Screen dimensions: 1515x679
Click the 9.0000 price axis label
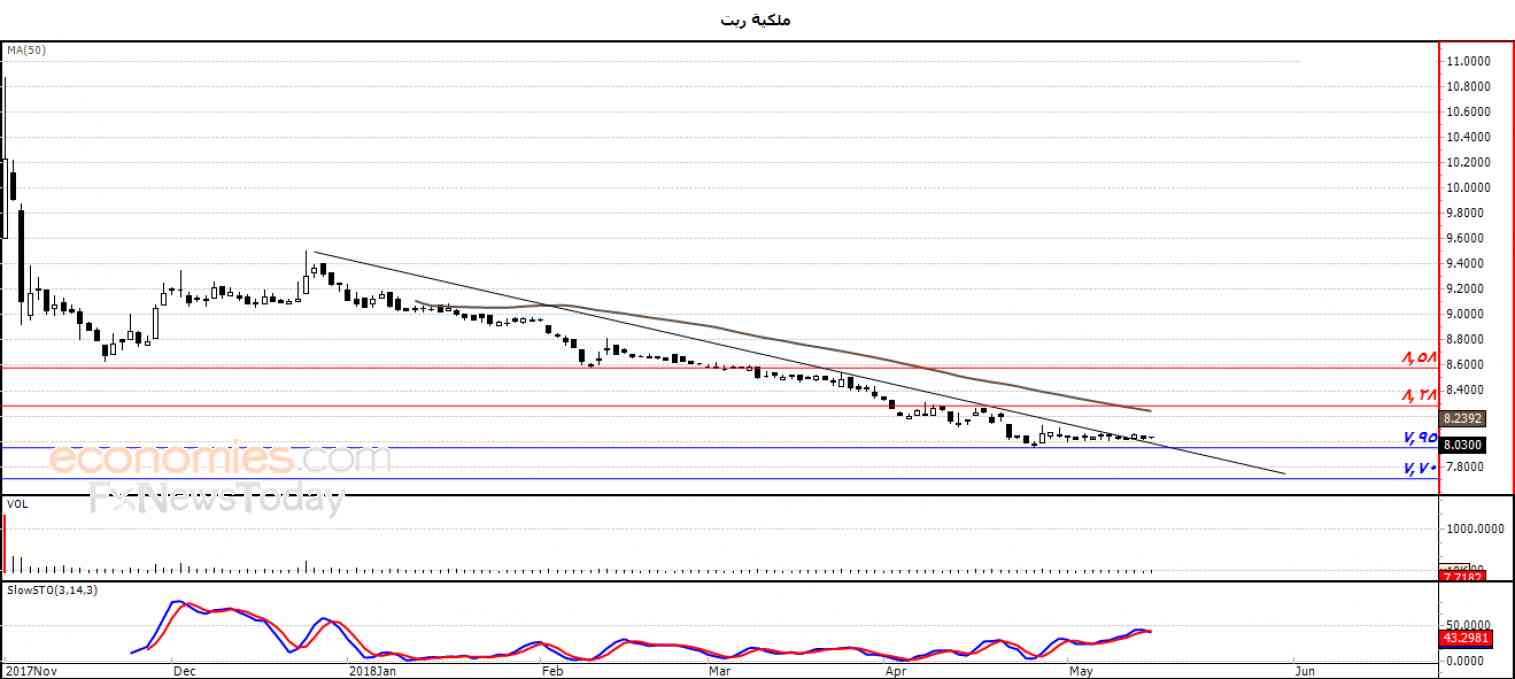[x=1467, y=314]
